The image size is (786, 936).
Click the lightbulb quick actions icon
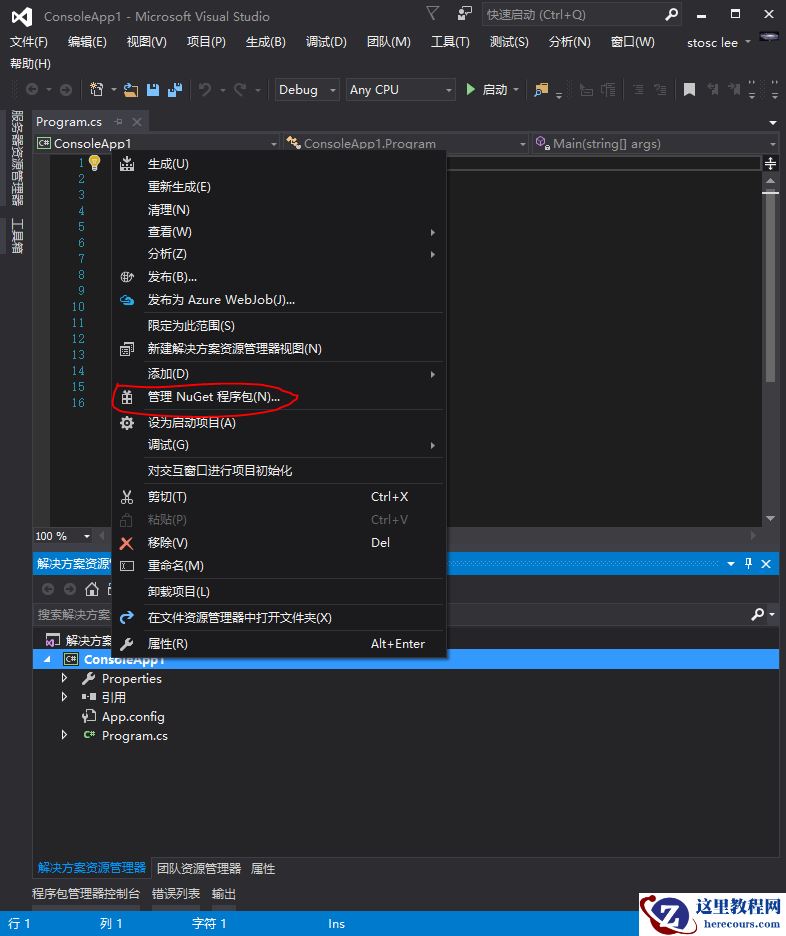[95, 163]
